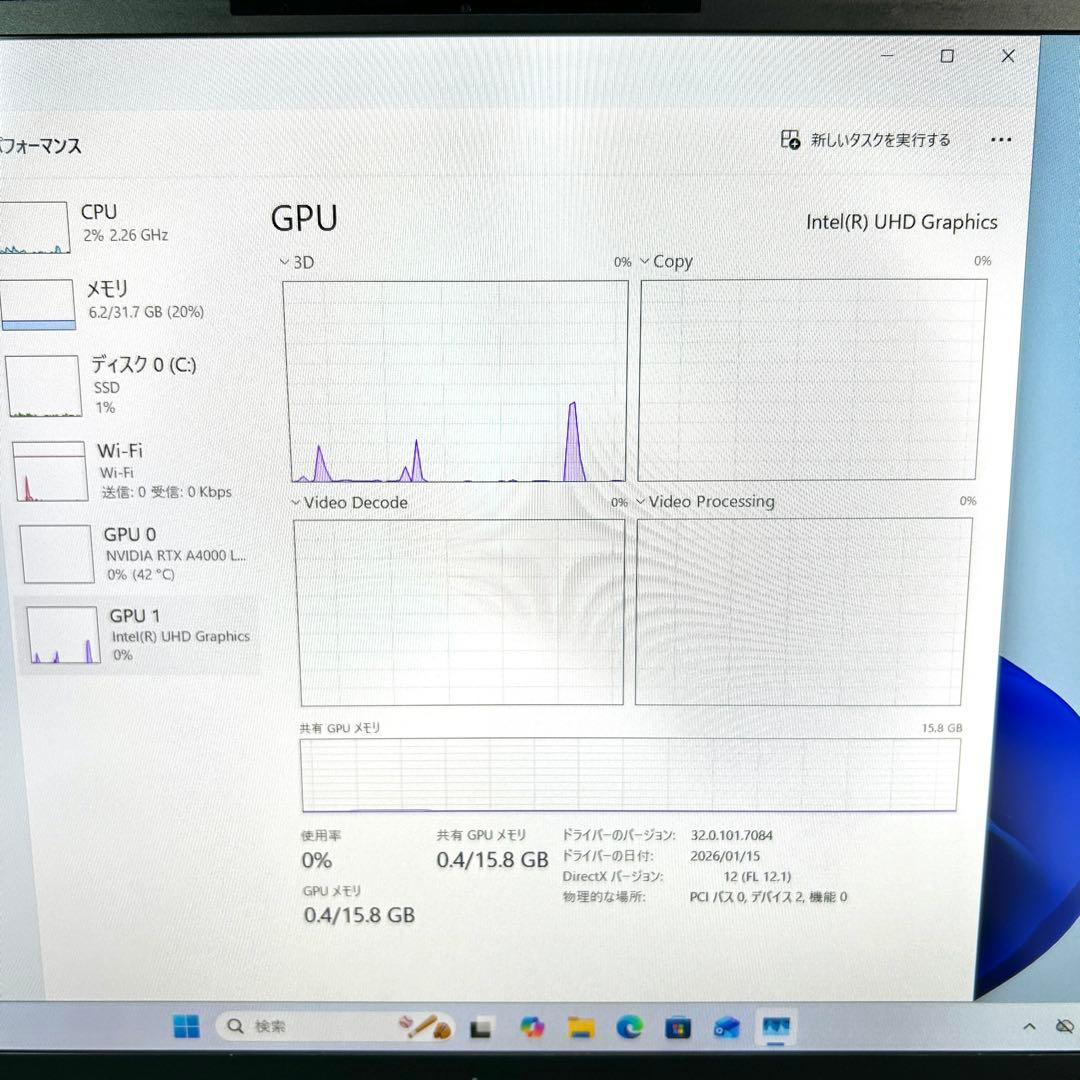
Task: Open Copilot from the taskbar
Action: (531, 1027)
